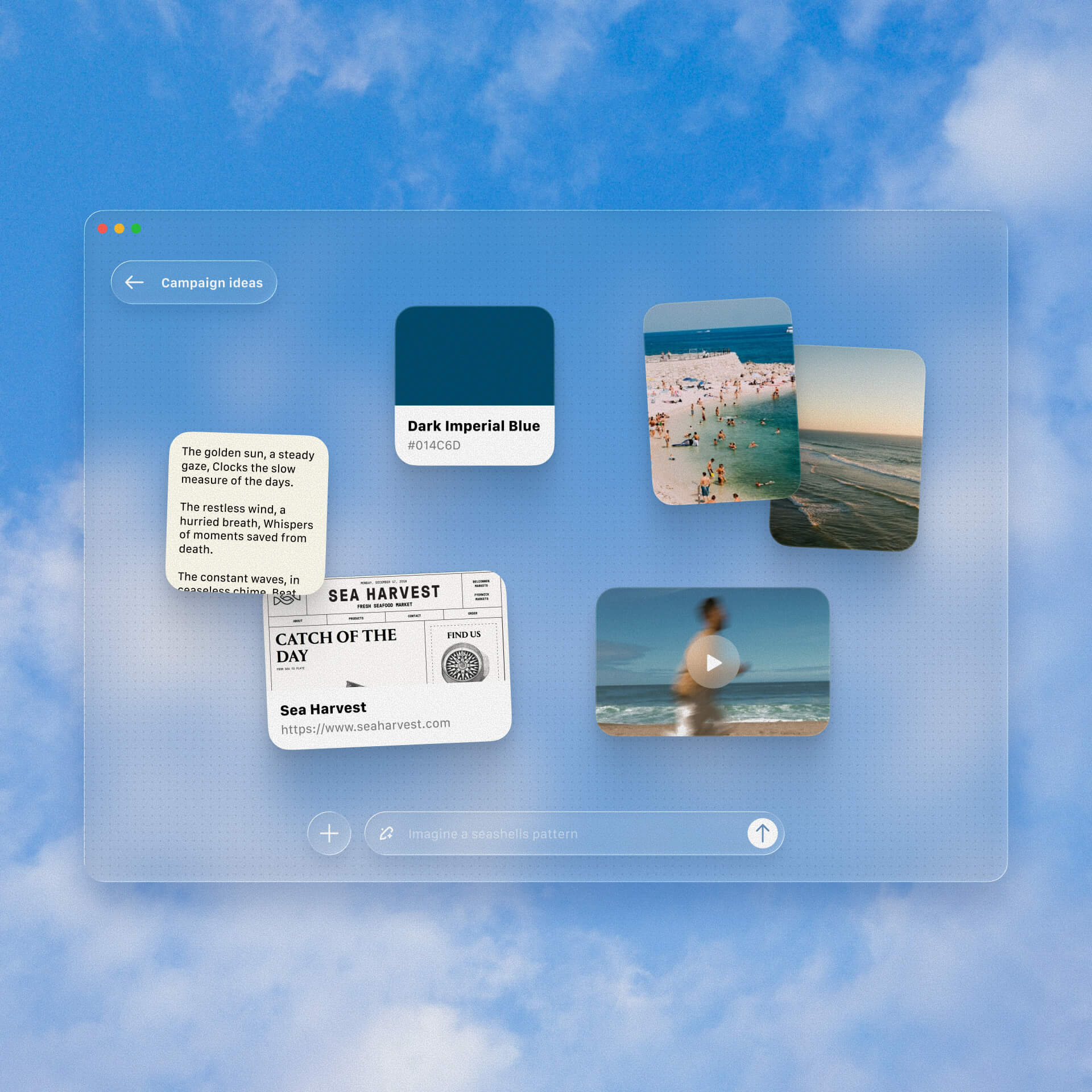Click the fish logo on Sea Harvest preview

(x=286, y=599)
